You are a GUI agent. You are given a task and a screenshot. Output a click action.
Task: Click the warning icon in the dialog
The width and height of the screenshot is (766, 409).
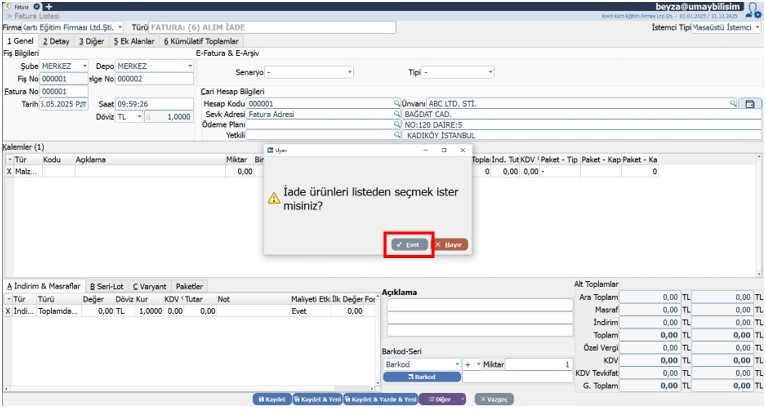point(273,198)
